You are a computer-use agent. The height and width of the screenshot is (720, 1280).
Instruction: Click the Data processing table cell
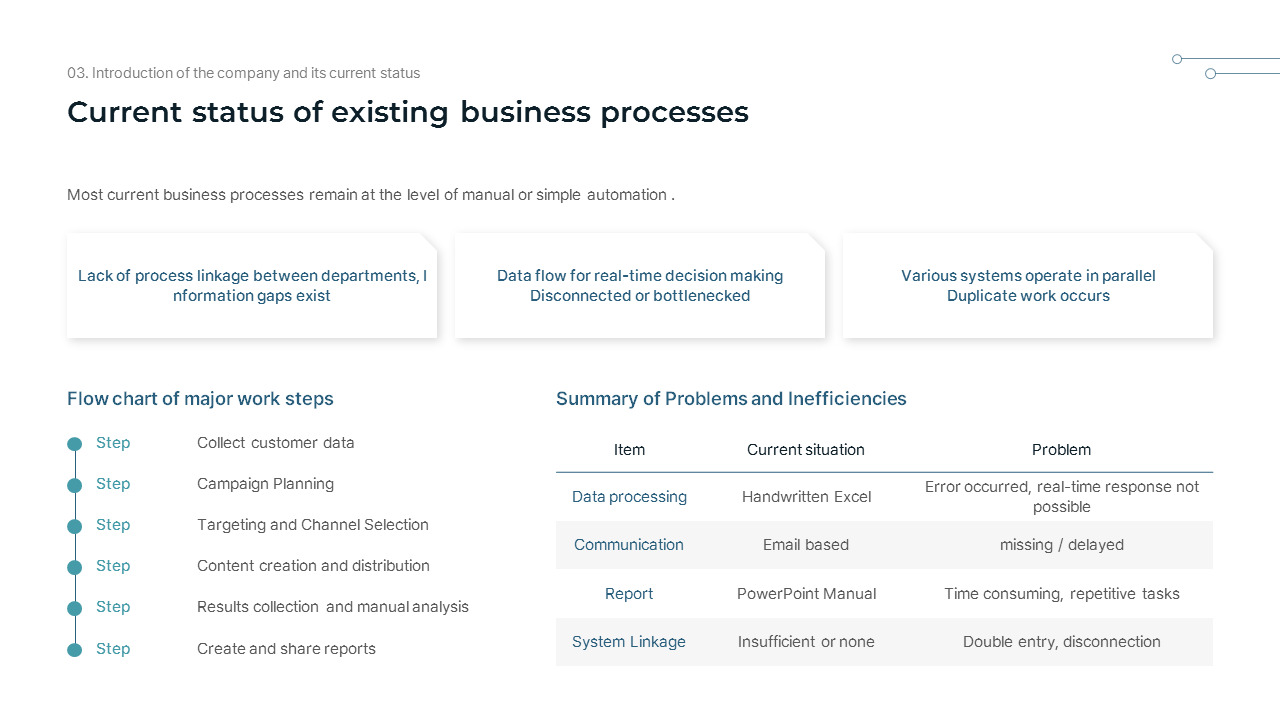(x=629, y=497)
